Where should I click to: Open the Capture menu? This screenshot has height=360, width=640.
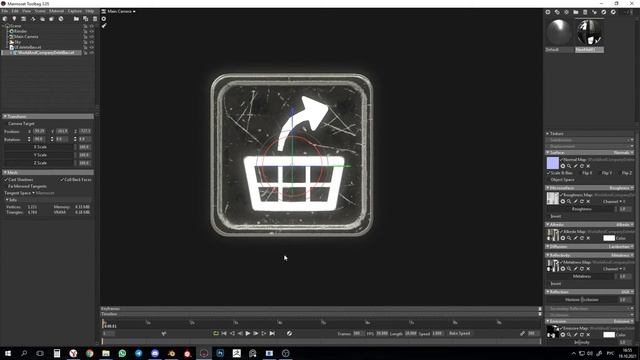coord(74,11)
